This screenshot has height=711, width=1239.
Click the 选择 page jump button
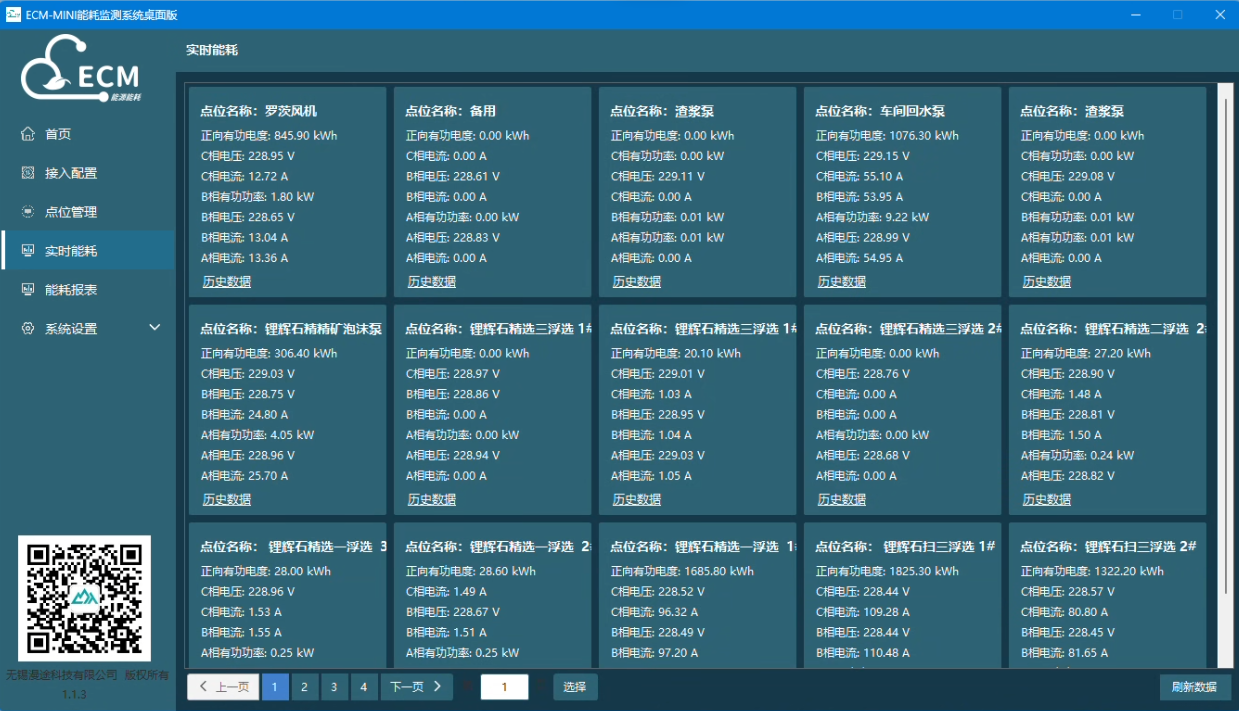pos(575,687)
